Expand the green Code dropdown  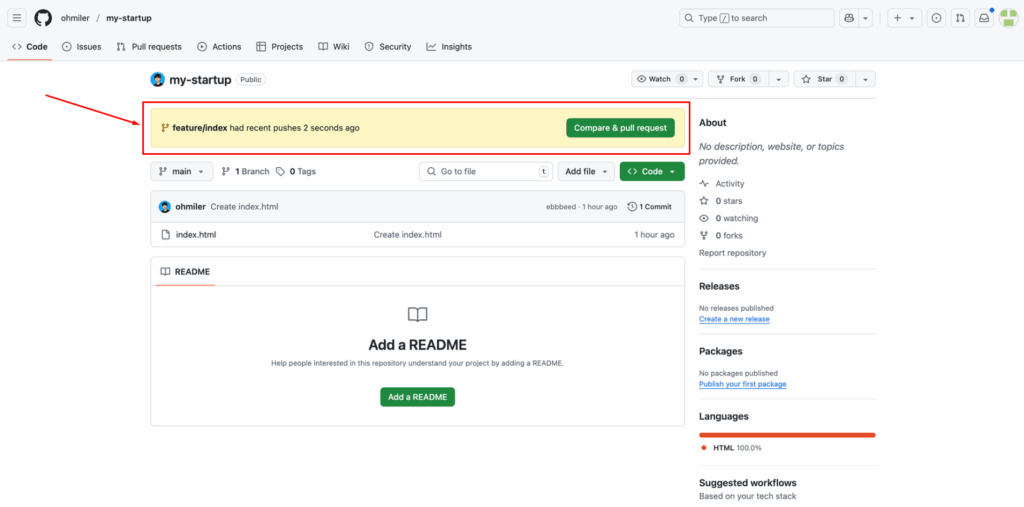(x=652, y=172)
